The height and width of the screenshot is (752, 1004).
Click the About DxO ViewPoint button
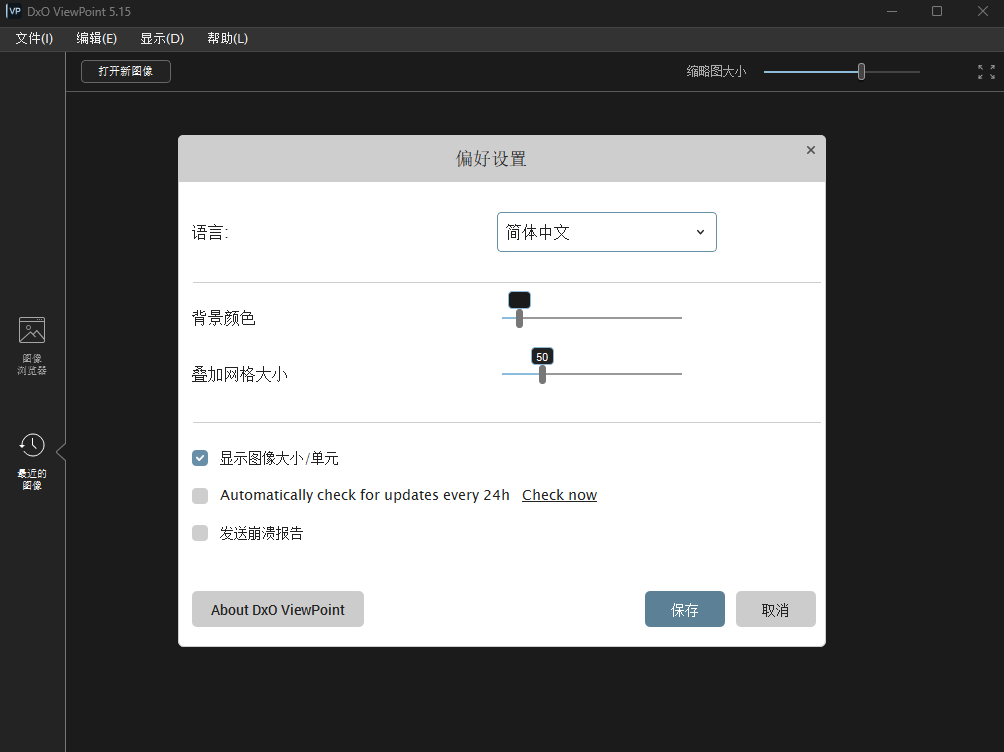(278, 609)
